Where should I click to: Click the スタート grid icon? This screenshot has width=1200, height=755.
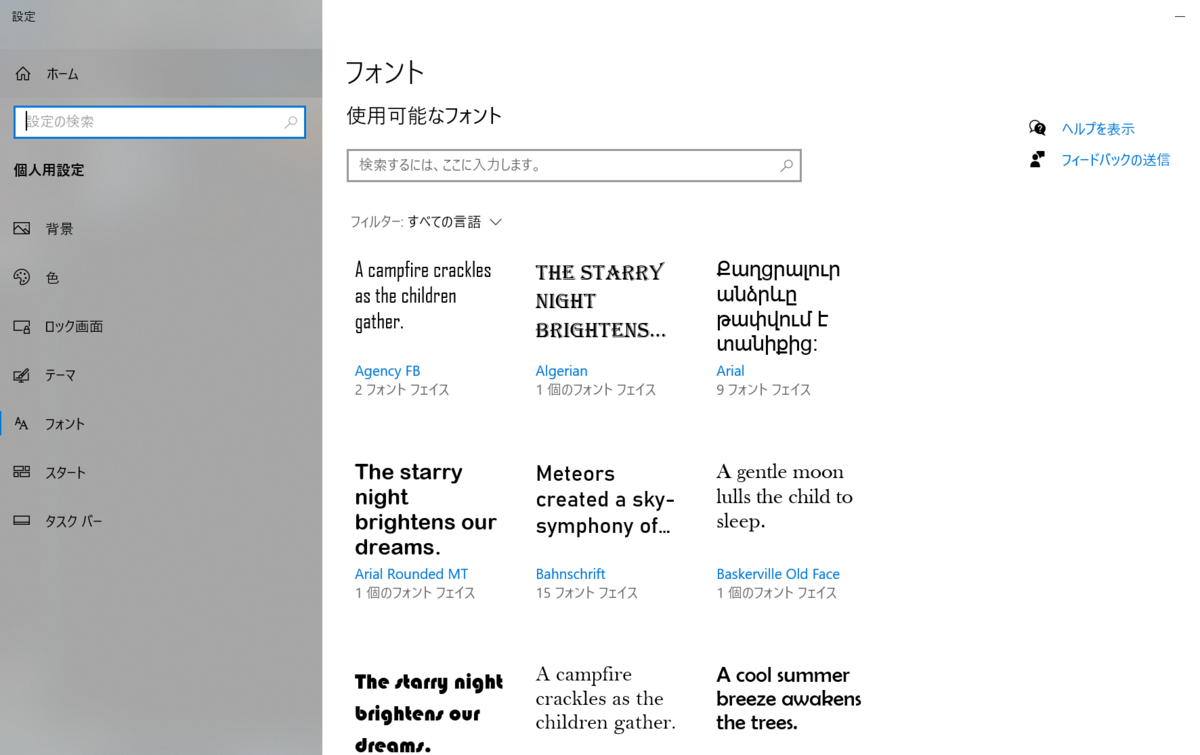coord(22,472)
